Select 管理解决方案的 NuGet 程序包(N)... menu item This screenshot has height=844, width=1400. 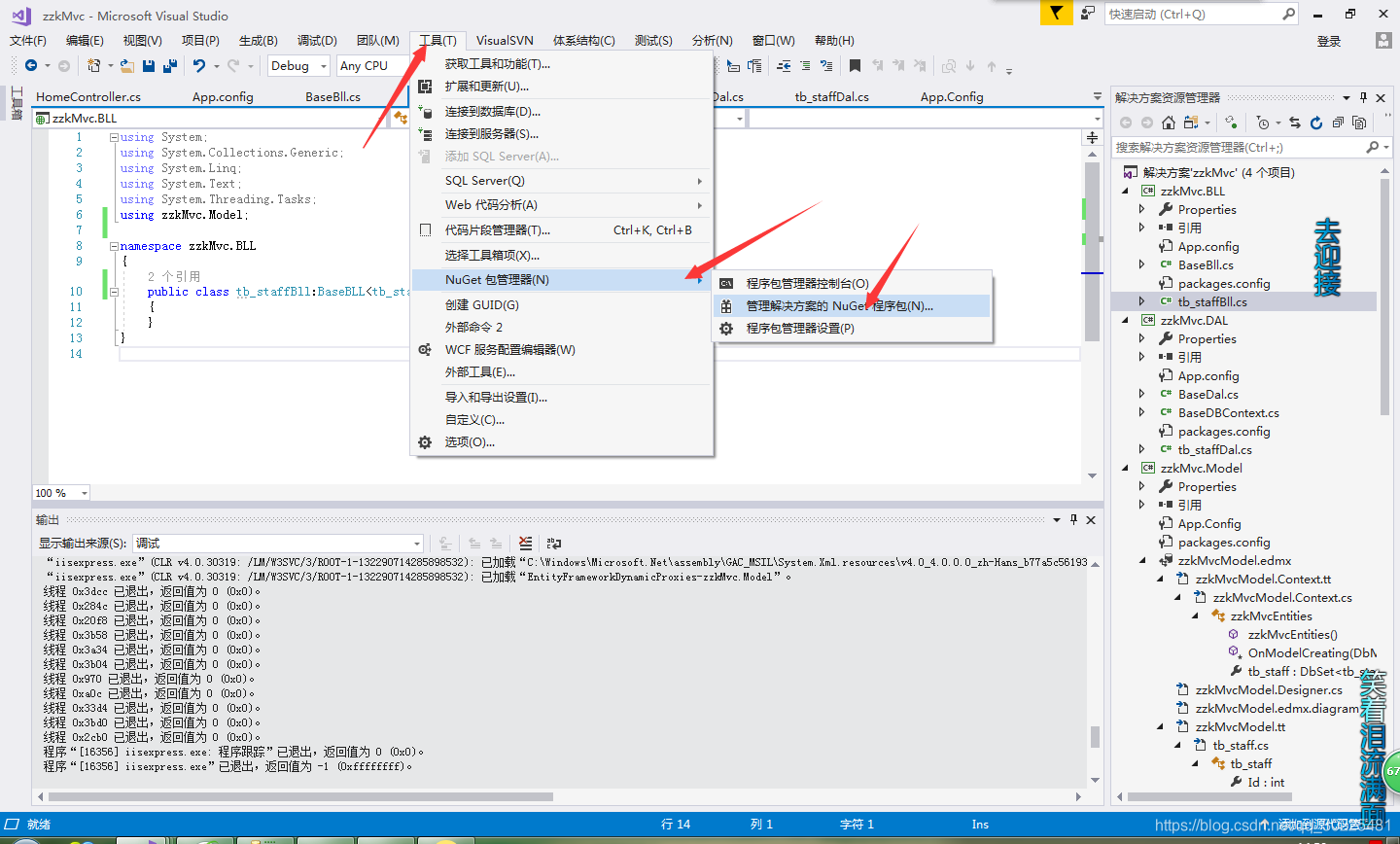[852, 305]
